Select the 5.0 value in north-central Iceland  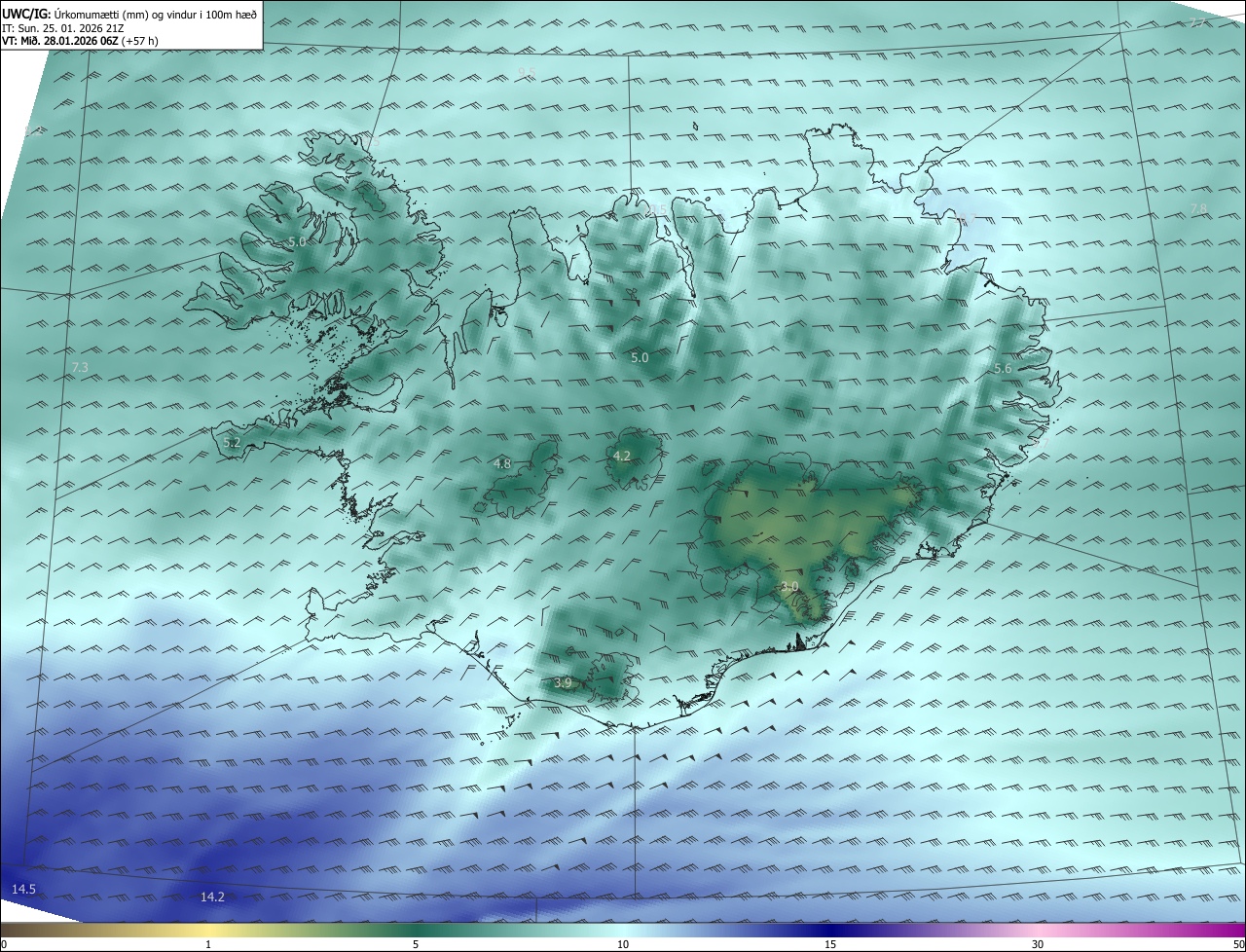coord(640,358)
